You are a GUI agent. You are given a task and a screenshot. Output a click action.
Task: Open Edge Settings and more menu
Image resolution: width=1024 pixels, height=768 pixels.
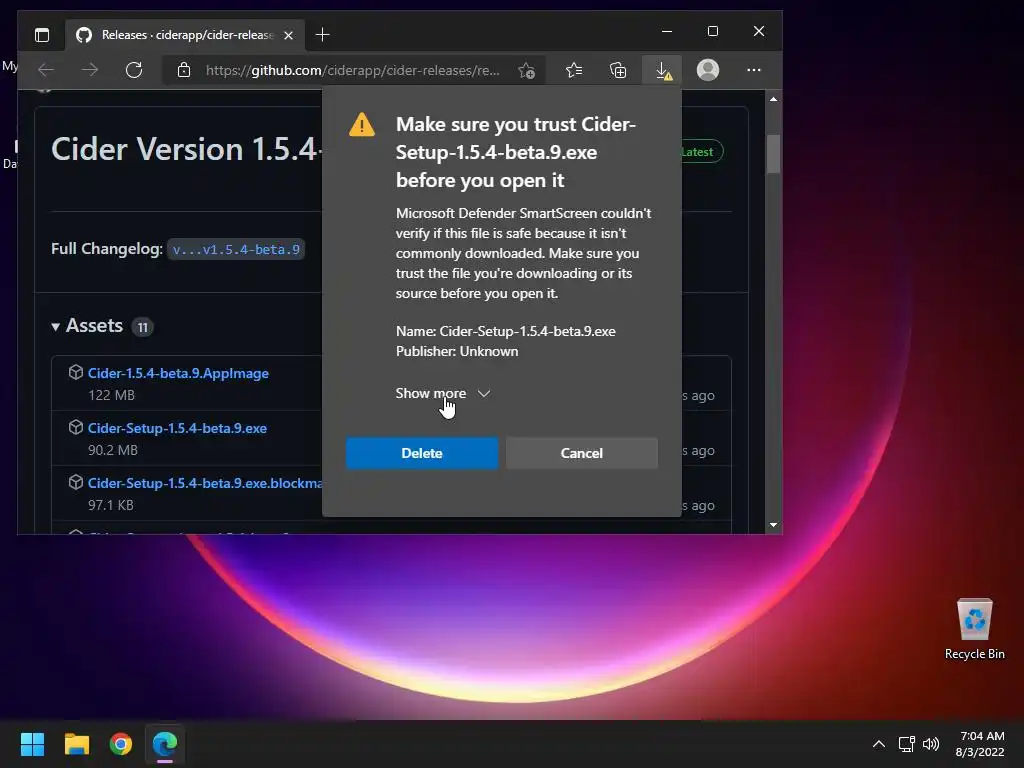pyautogui.click(x=754, y=70)
